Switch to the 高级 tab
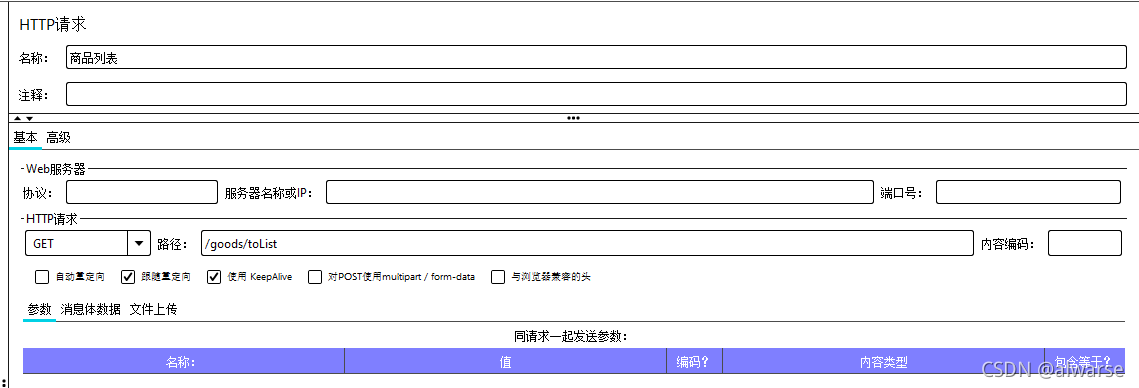The width and height of the screenshot is (1139, 388). (59, 137)
